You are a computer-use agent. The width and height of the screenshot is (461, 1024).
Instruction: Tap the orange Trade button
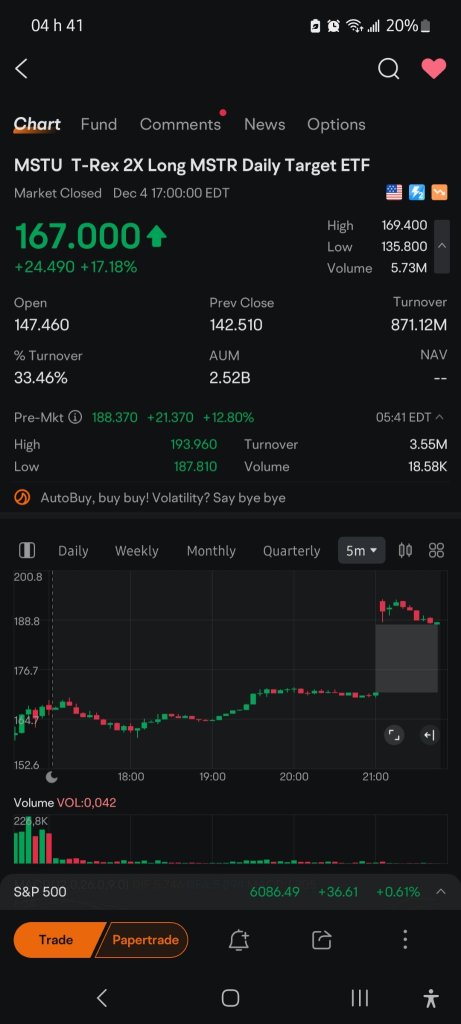coord(56,940)
